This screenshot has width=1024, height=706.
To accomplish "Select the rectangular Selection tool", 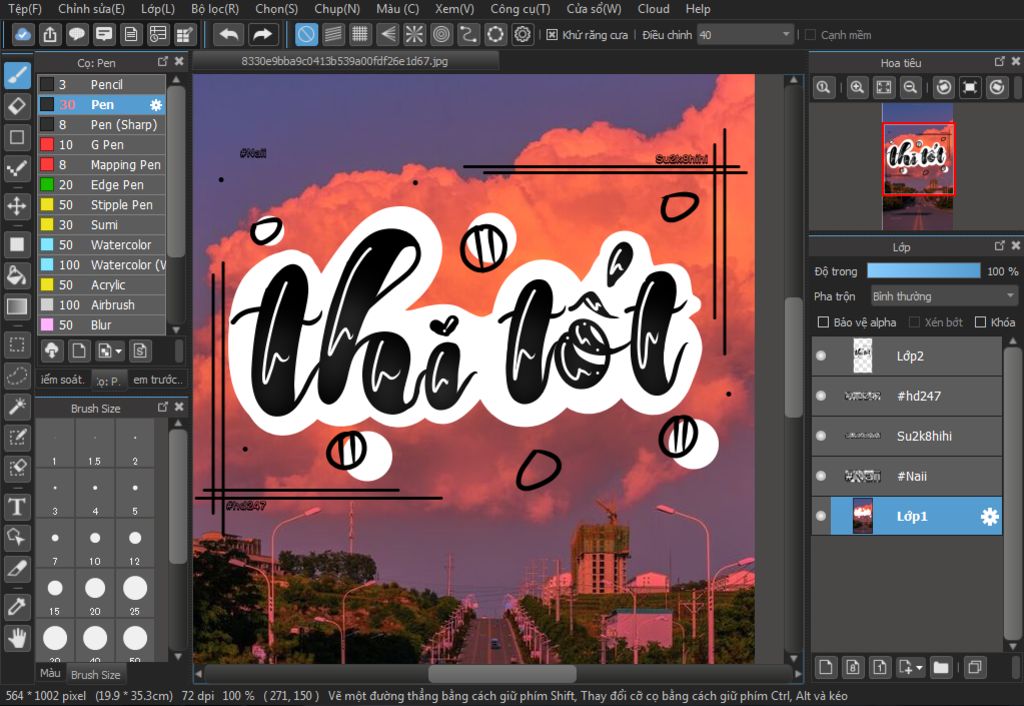I will point(17,345).
